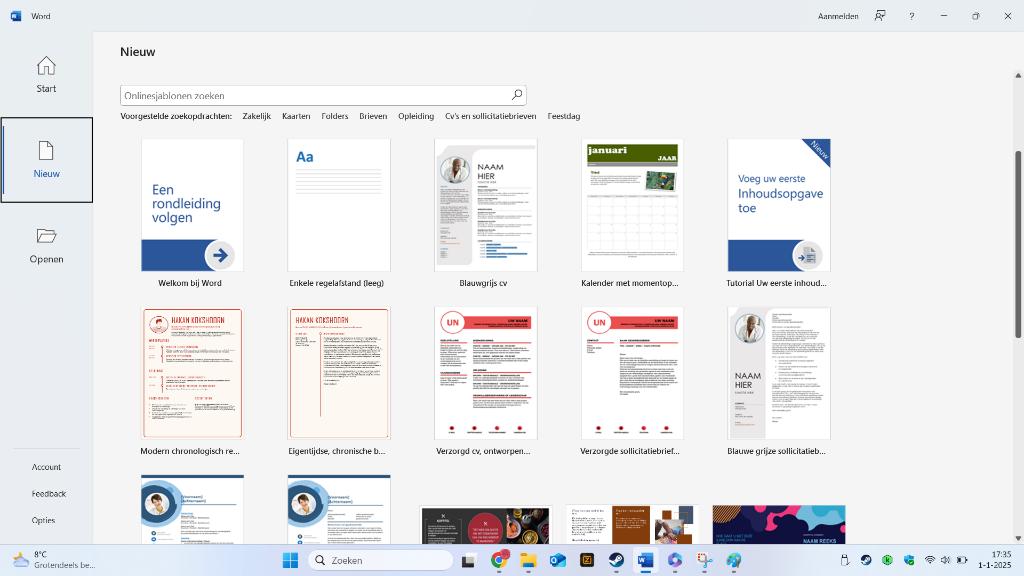This screenshot has width=1024, height=576.
Task: Open Opties settings in sidebar
Action: click(x=43, y=520)
